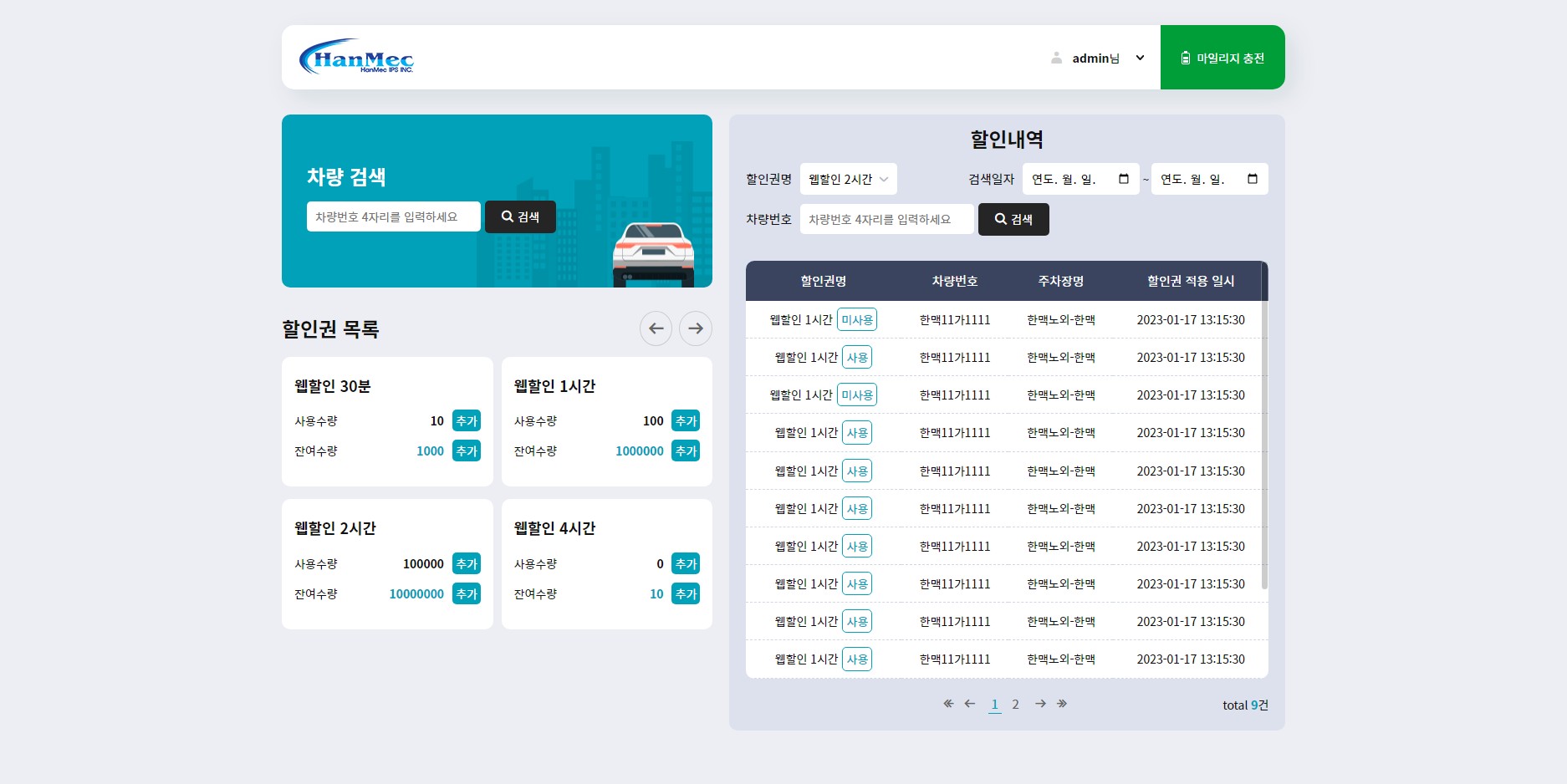Viewport: 1567px width, 784px height.
Task: Collapse the 할인권명 selection chevron
Action: pos(885,178)
